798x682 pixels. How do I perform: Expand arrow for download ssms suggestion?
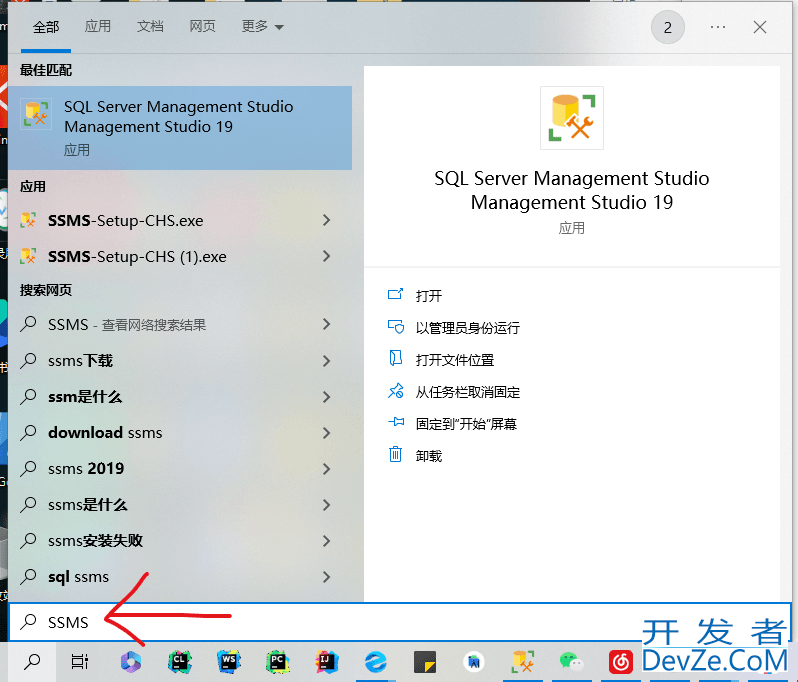pos(326,433)
